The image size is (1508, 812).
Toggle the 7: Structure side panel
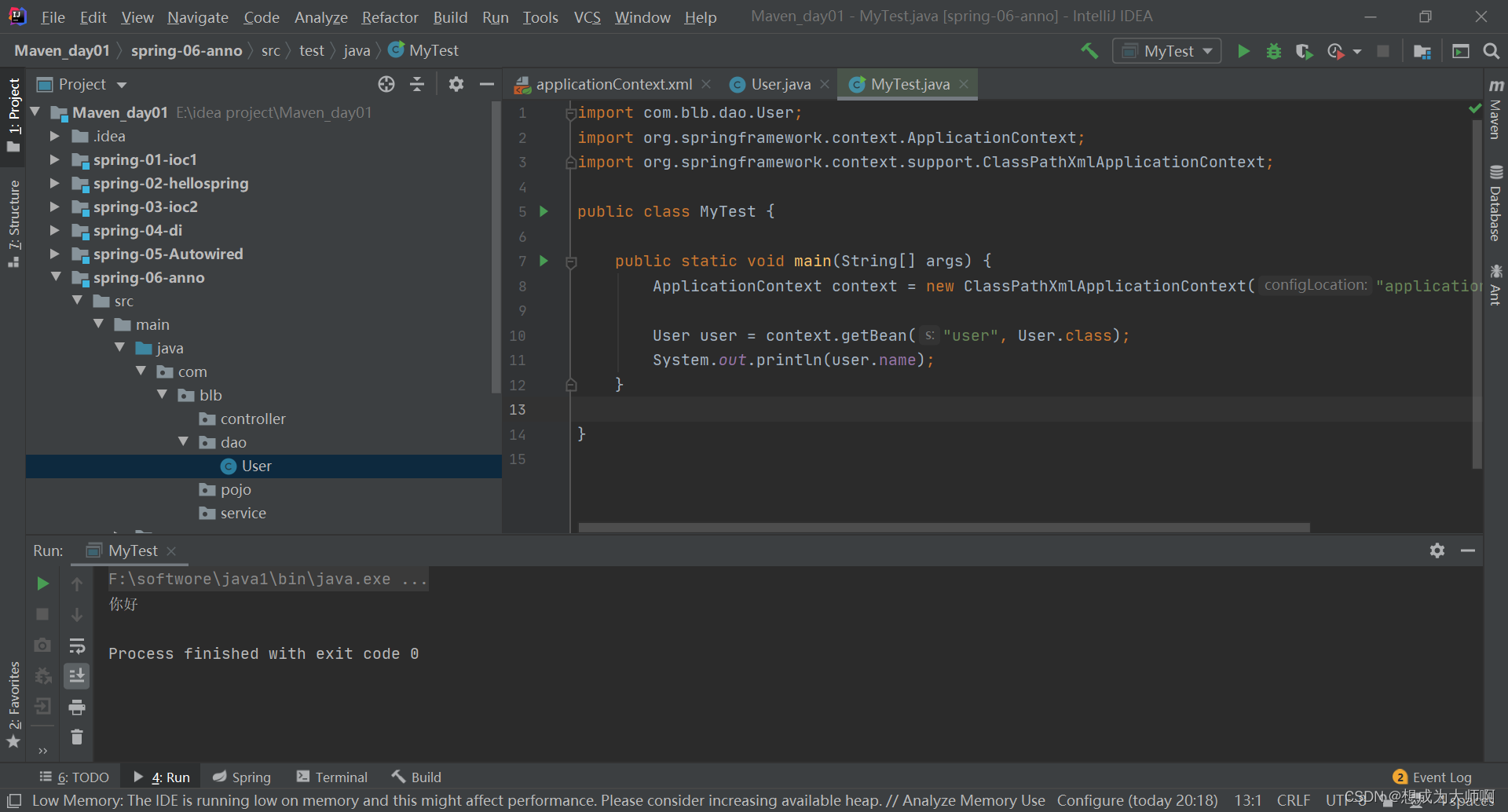point(13,223)
